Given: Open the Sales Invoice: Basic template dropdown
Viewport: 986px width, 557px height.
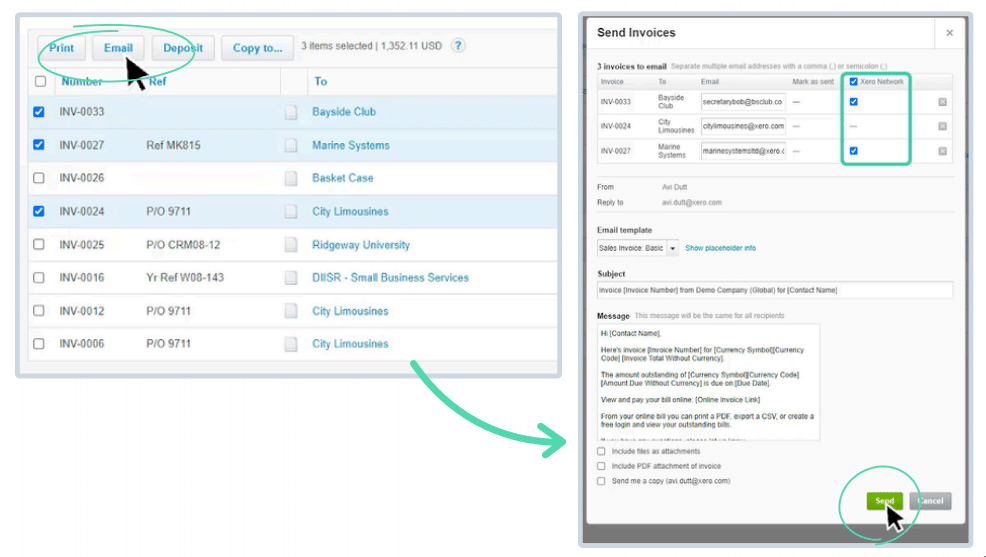Looking at the screenshot, I should (638, 248).
